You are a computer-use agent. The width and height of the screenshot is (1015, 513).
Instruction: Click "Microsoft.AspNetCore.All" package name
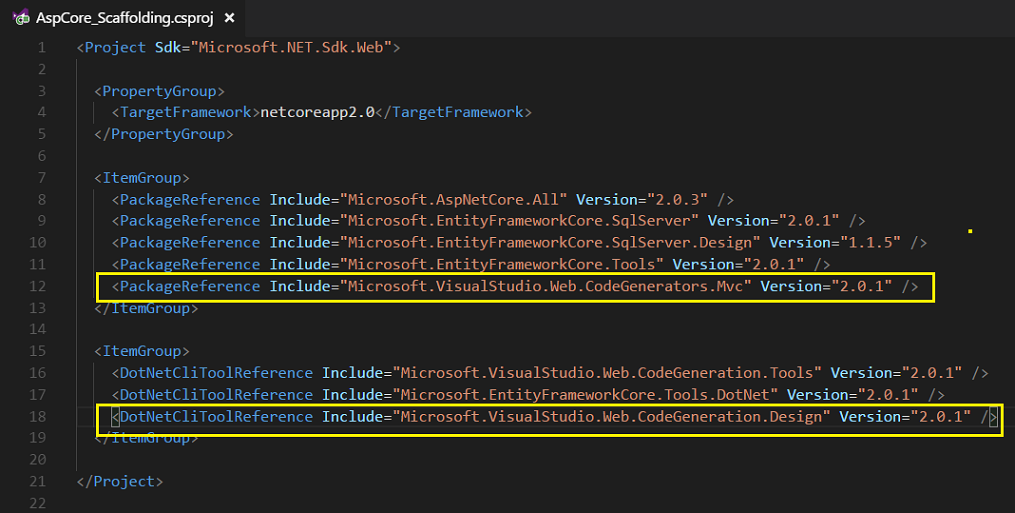click(x=453, y=200)
